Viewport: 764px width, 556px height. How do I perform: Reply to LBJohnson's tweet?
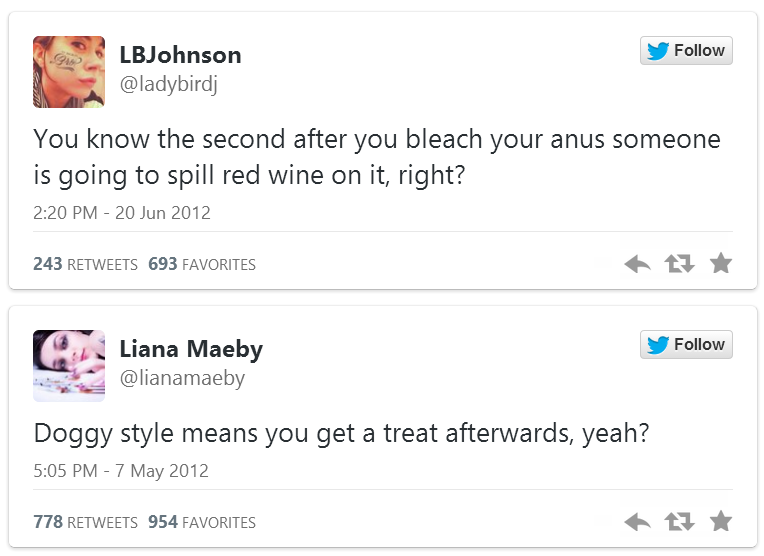(x=637, y=264)
